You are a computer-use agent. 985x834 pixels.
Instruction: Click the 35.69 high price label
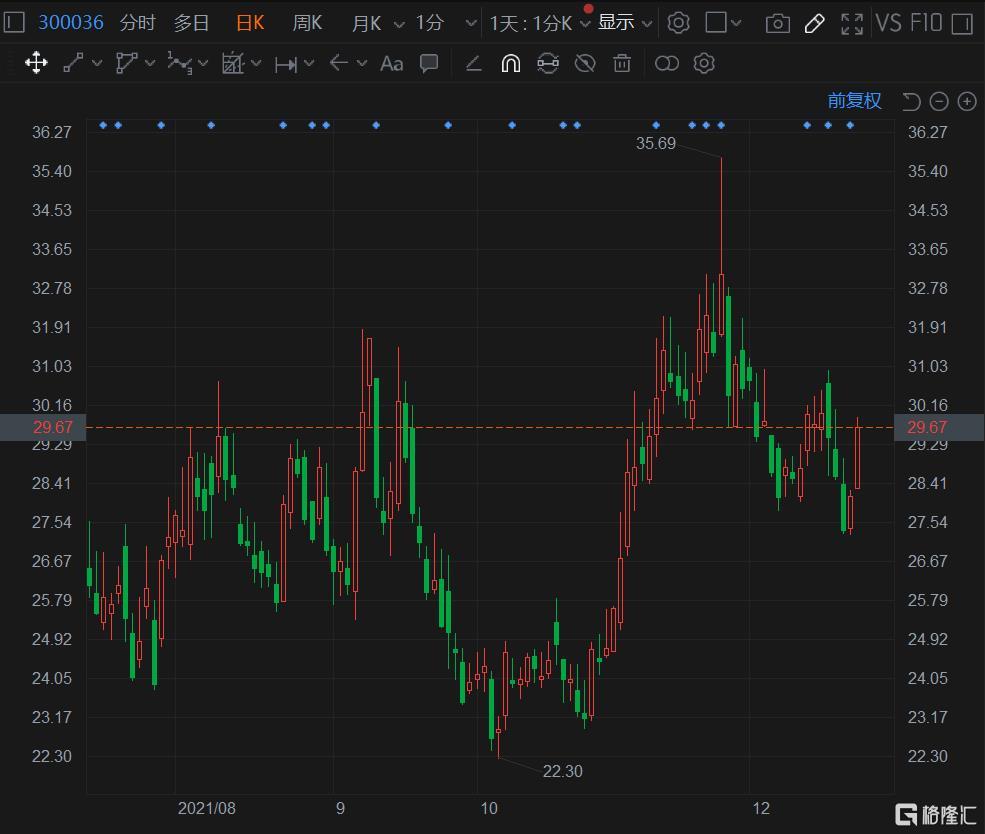(x=655, y=143)
